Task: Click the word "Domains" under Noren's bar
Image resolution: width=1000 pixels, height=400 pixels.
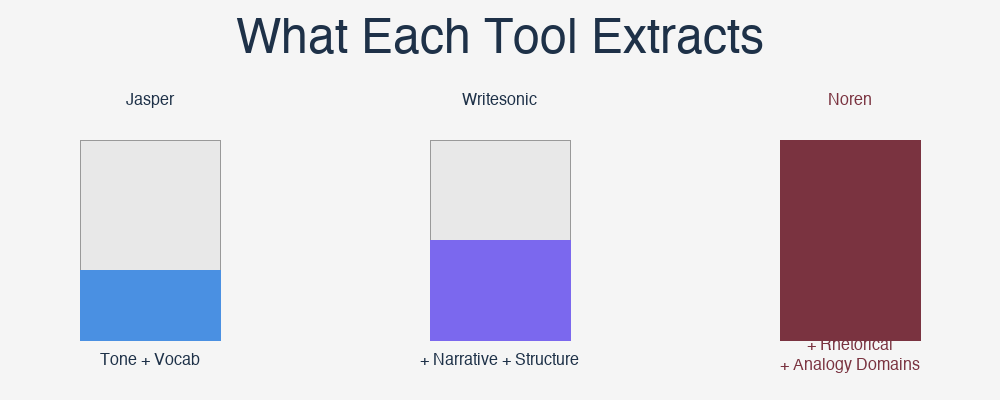Action: point(889,365)
